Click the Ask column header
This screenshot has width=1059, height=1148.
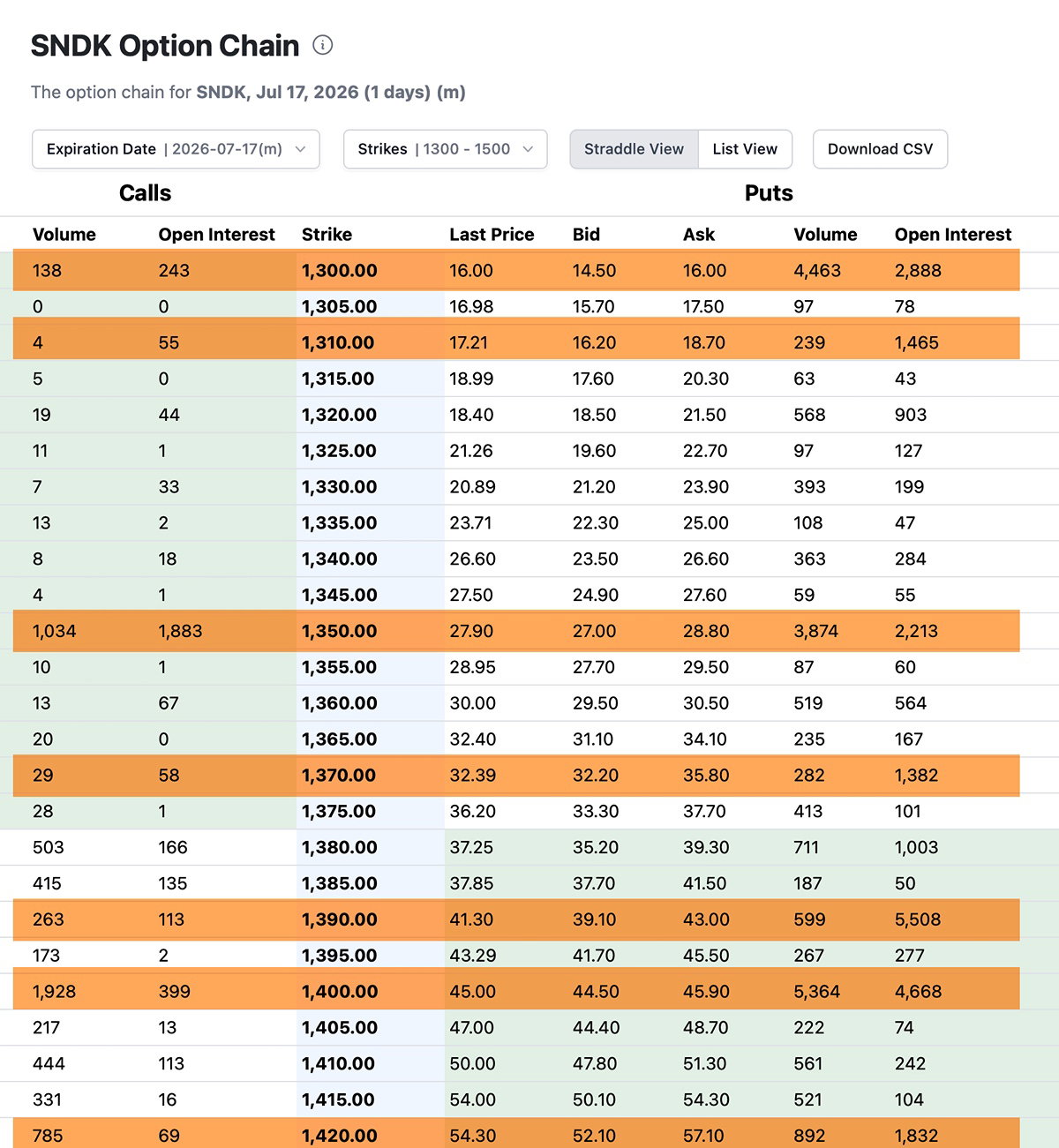pyautogui.click(x=699, y=235)
